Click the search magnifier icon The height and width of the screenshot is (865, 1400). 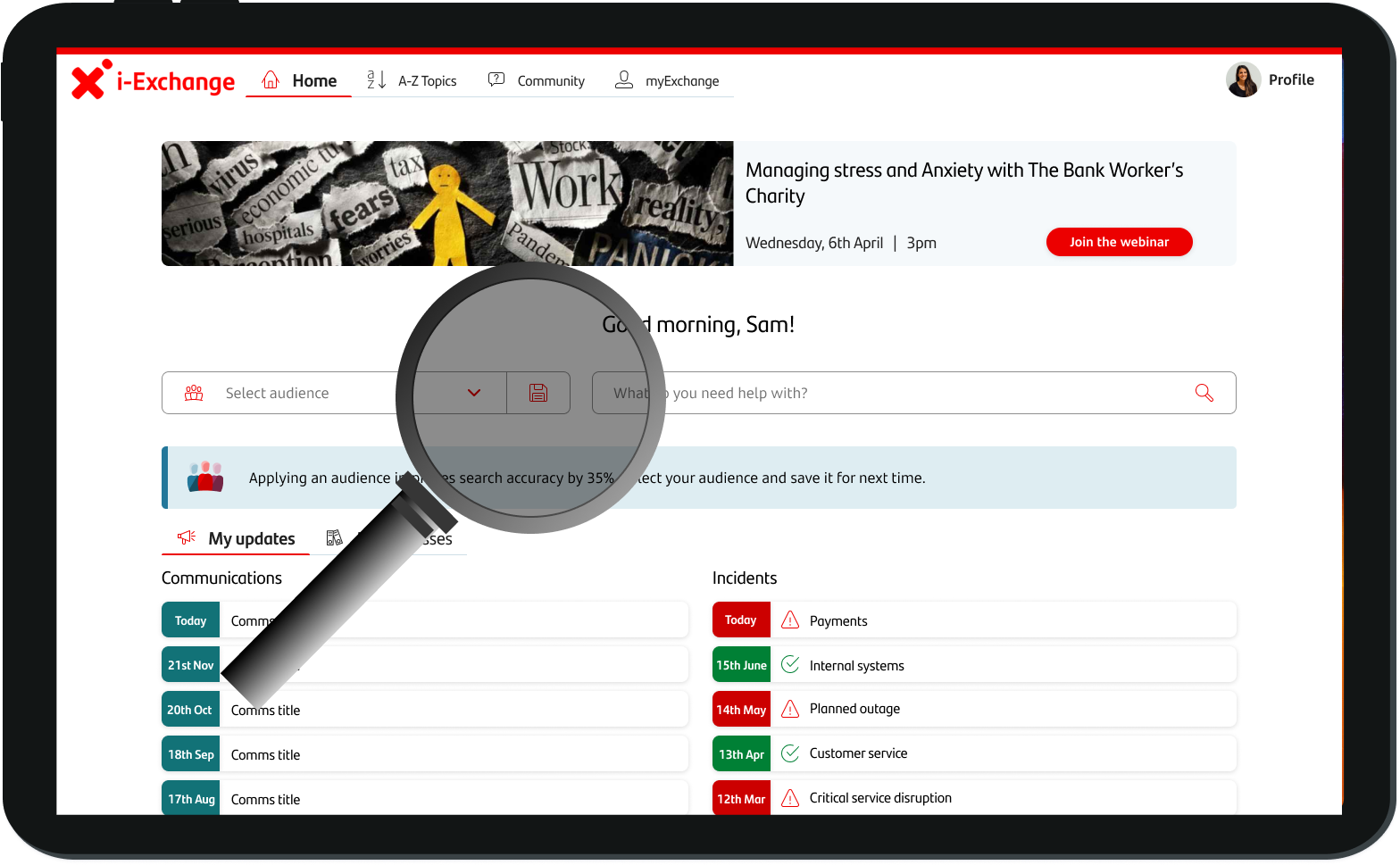click(x=1204, y=393)
